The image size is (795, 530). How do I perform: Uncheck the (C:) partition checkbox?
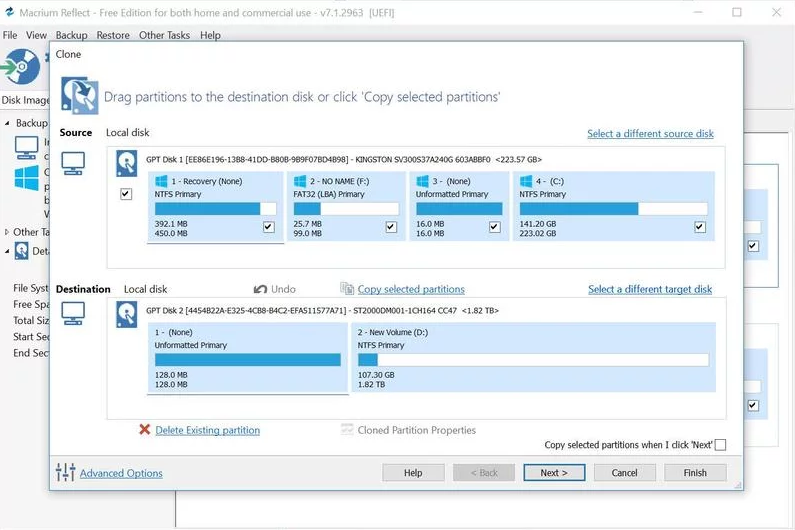pos(700,227)
